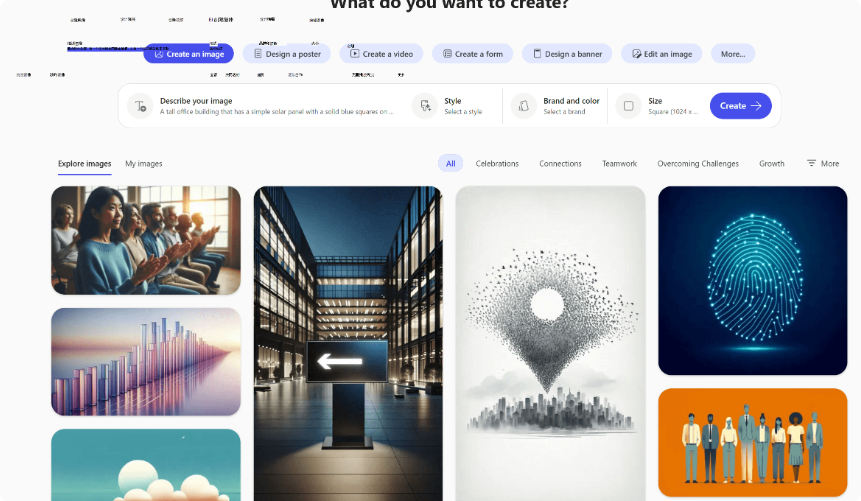
Task: Expand the More filters menu
Action: tap(822, 163)
